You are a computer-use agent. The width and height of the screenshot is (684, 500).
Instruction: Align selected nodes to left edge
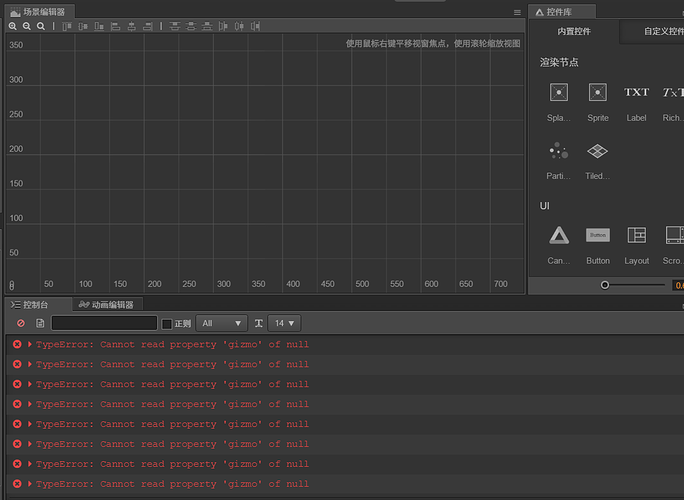tap(115, 26)
